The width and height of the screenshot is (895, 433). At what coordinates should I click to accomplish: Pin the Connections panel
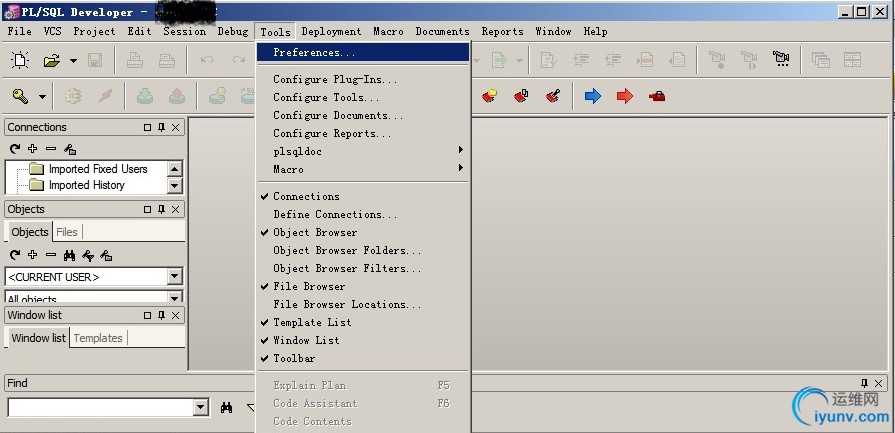coord(162,127)
